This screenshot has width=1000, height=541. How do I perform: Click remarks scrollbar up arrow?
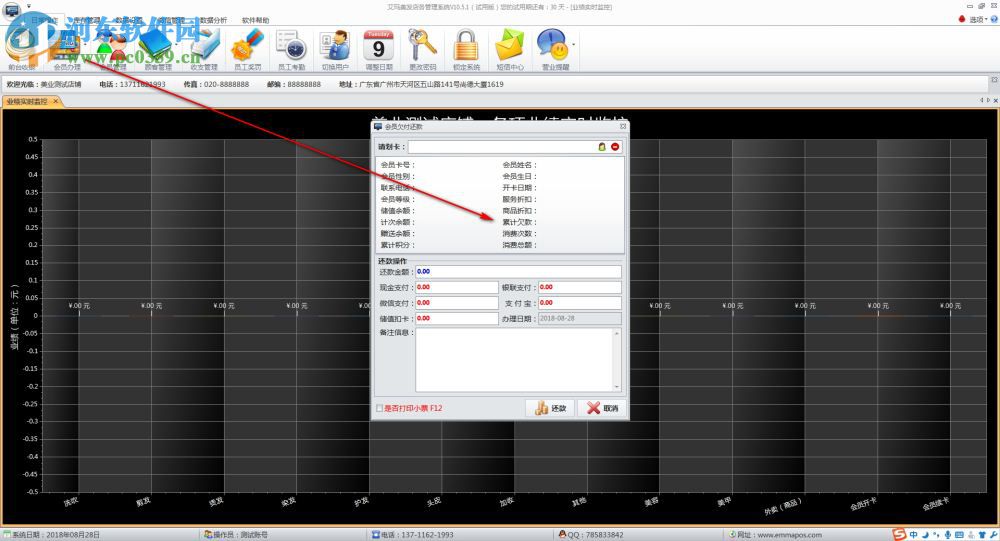[x=617, y=333]
